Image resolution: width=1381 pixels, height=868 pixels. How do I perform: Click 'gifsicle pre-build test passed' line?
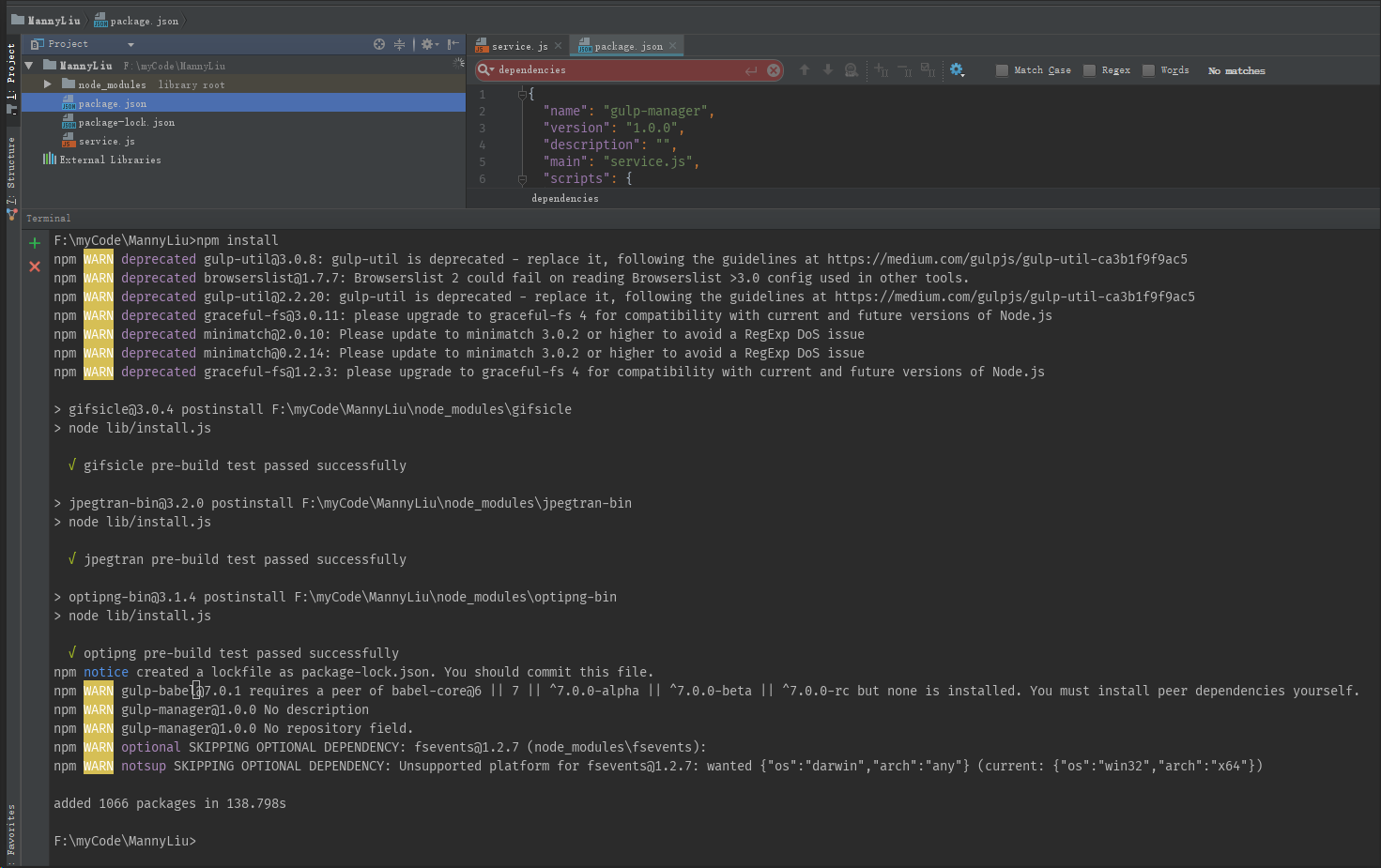pyautogui.click(x=238, y=465)
